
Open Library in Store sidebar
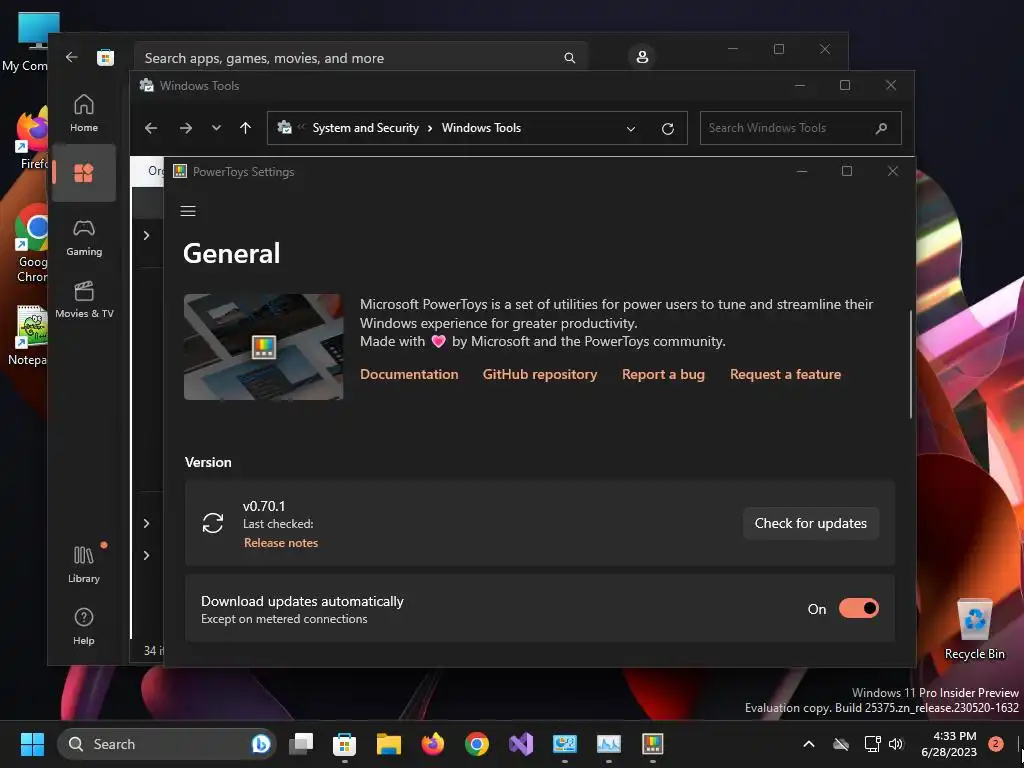coord(84,564)
